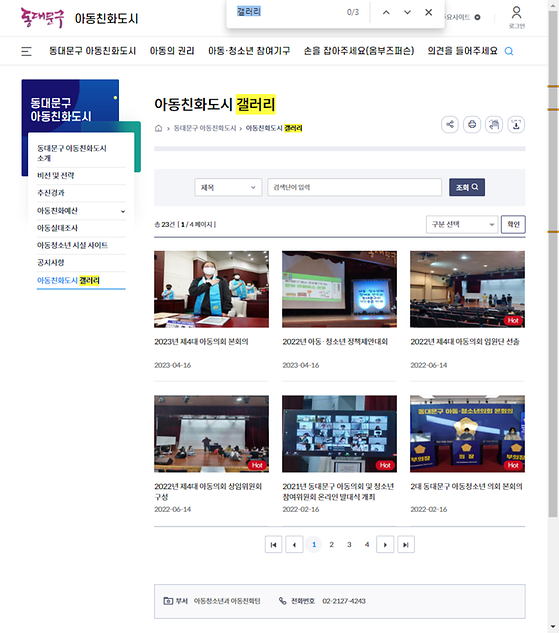Go to next find match arrow
Image resolution: width=559 pixels, height=633 pixels.
click(x=407, y=13)
